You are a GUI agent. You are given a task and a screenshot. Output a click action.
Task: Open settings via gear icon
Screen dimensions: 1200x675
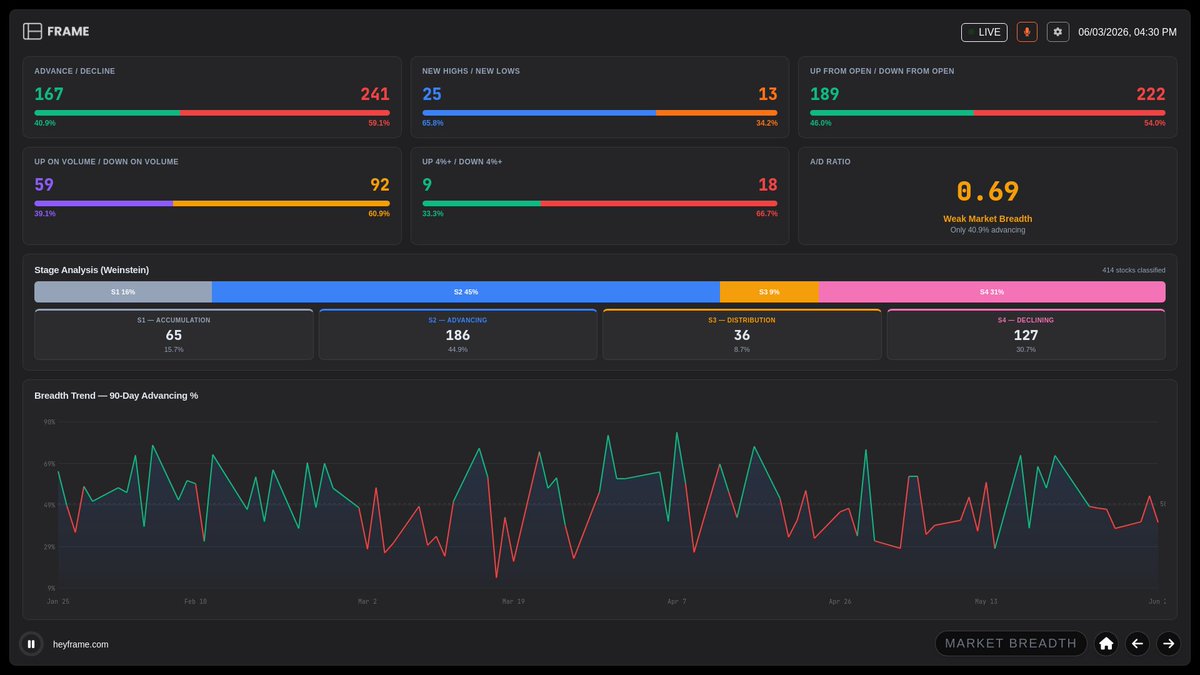click(1058, 32)
